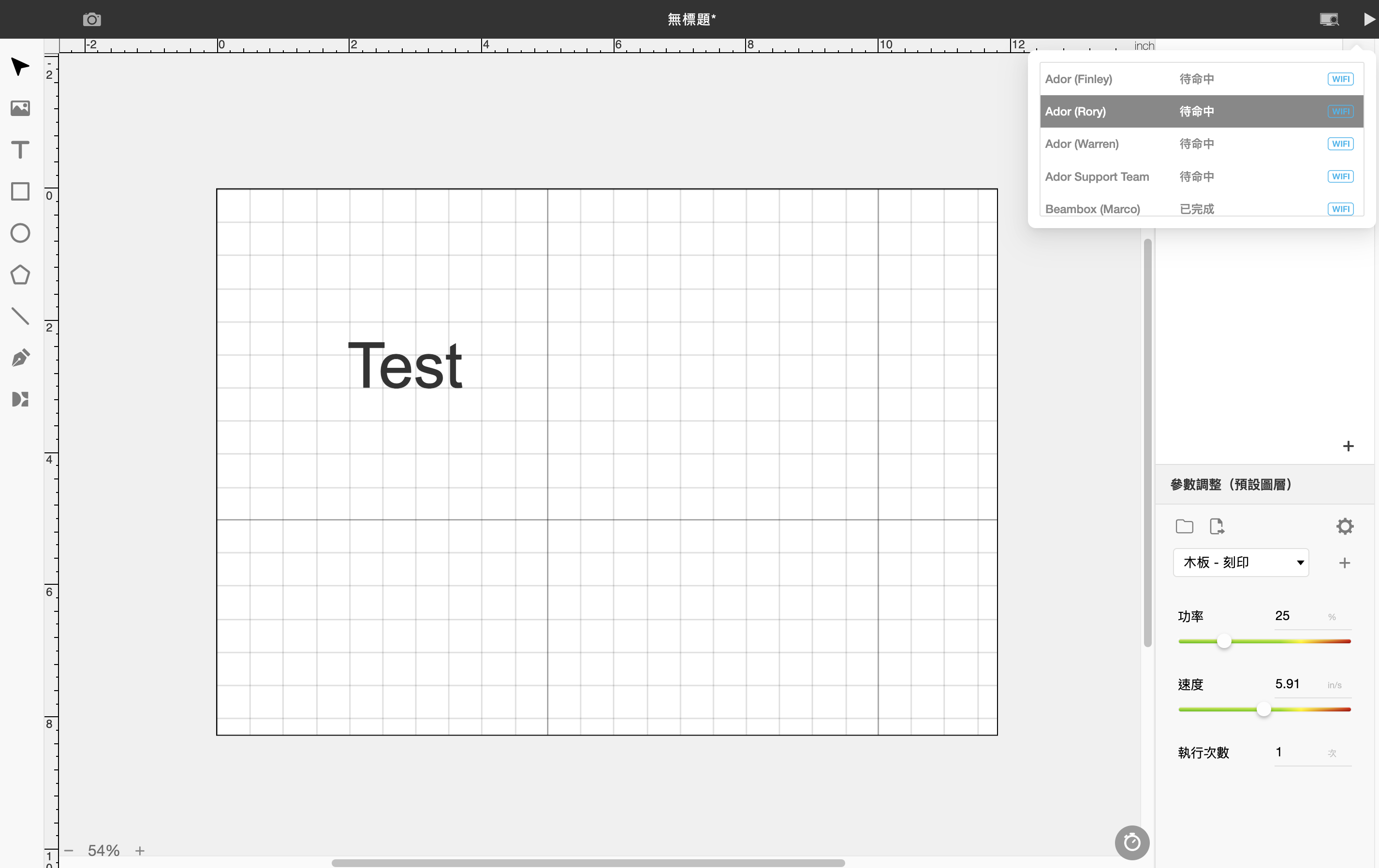This screenshot has height=868, width=1379.
Task: Select Ador (Finley) machine
Action: click(x=1202, y=79)
